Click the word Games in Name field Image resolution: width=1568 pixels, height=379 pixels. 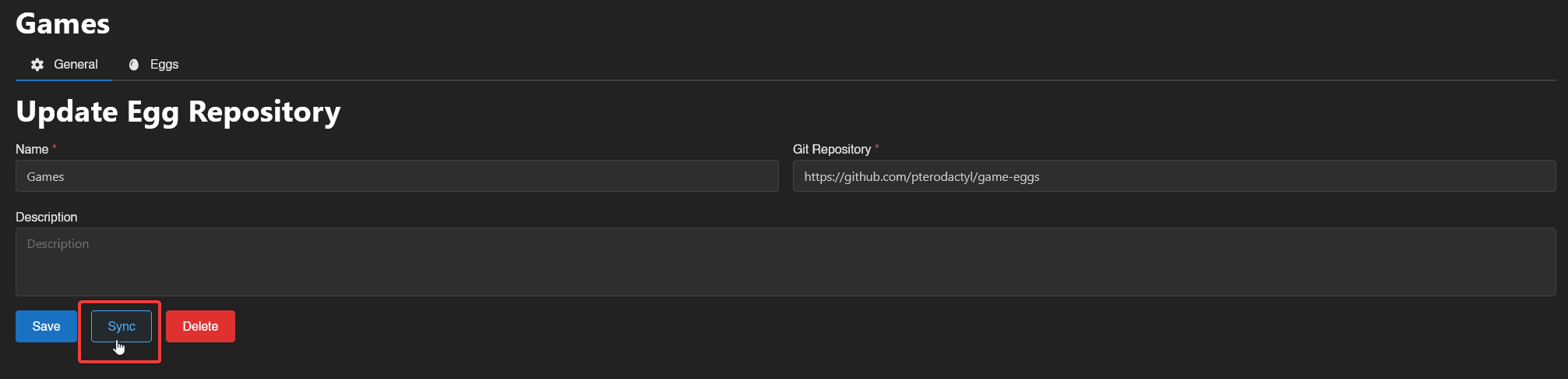pyautogui.click(x=46, y=177)
